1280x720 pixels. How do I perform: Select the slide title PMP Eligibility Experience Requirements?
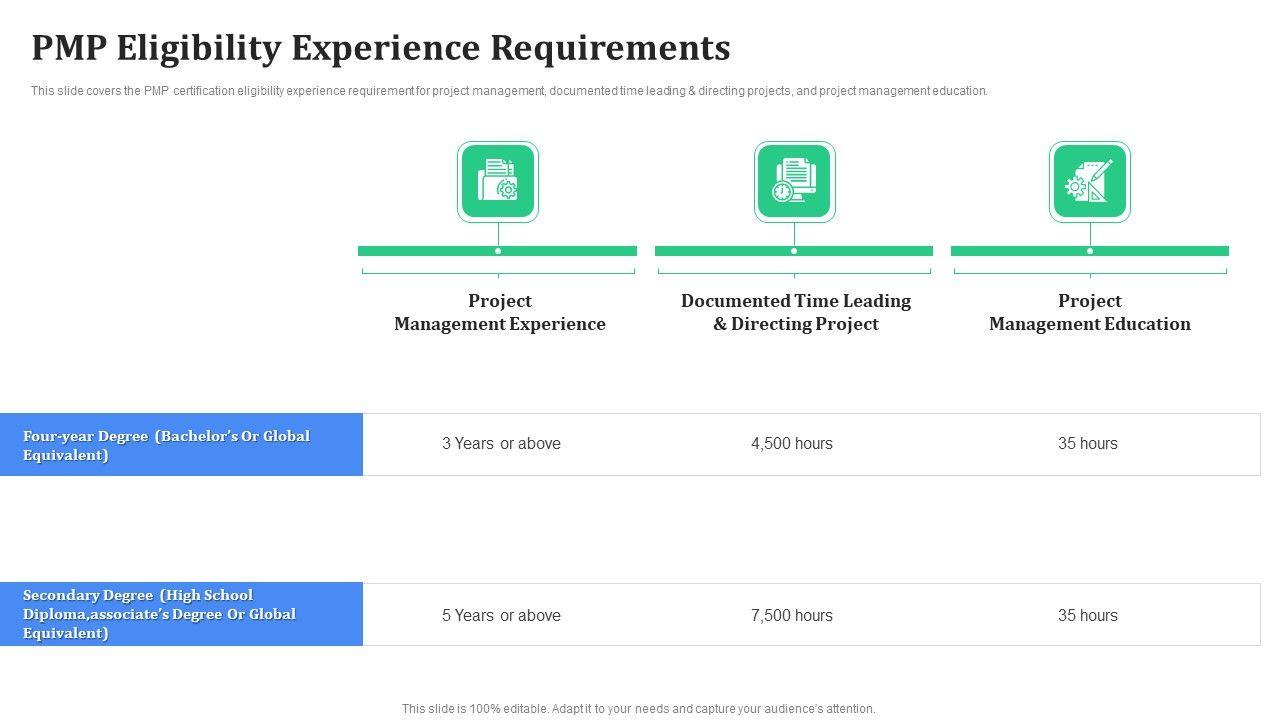click(x=380, y=48)
